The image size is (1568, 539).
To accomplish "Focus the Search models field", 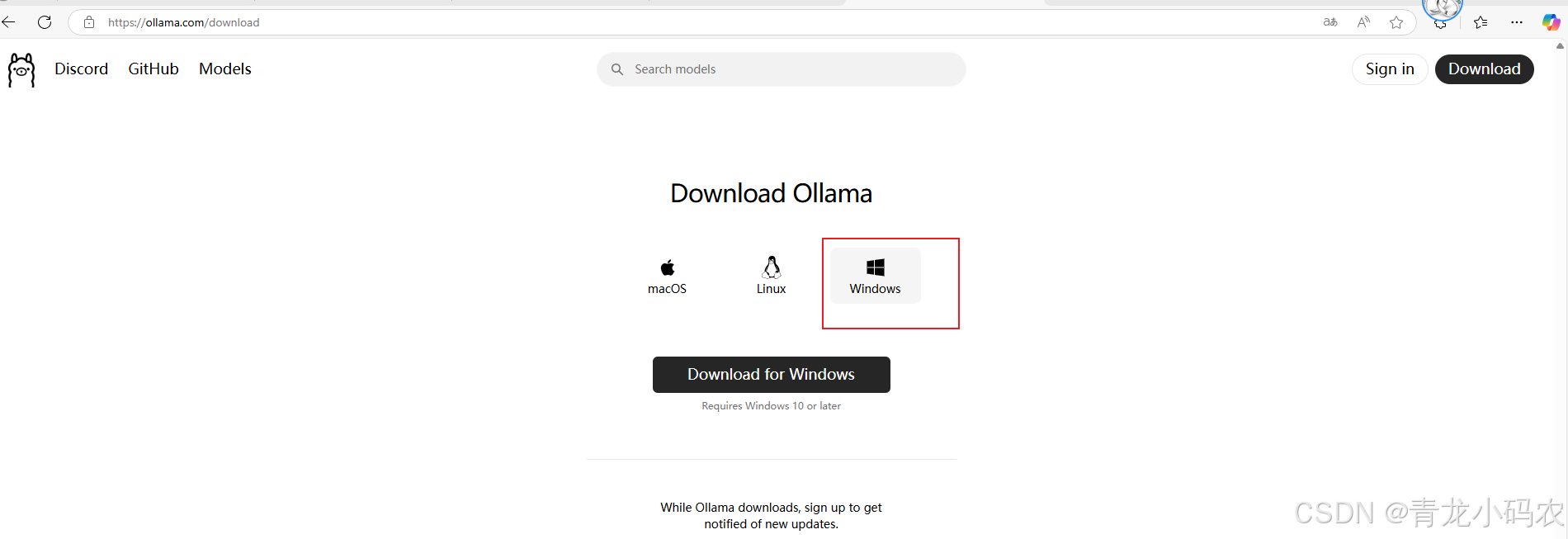I will click(x=781, y=69).
